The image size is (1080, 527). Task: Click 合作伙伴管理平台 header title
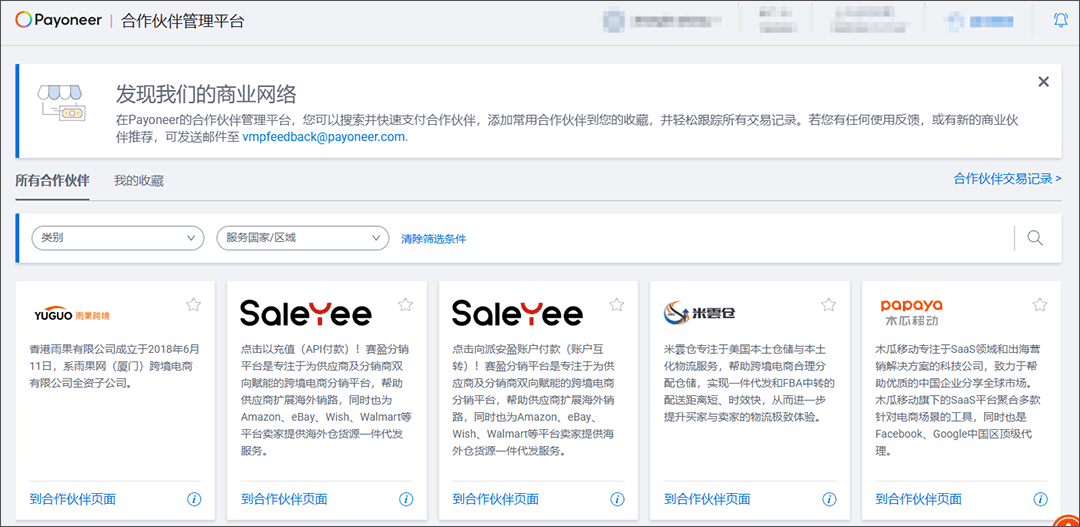[x=183, y=21]
